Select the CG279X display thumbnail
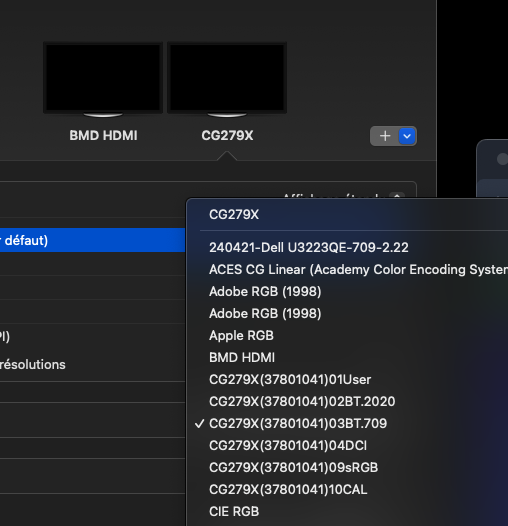 pyautogui.click(x=227, y=79)
